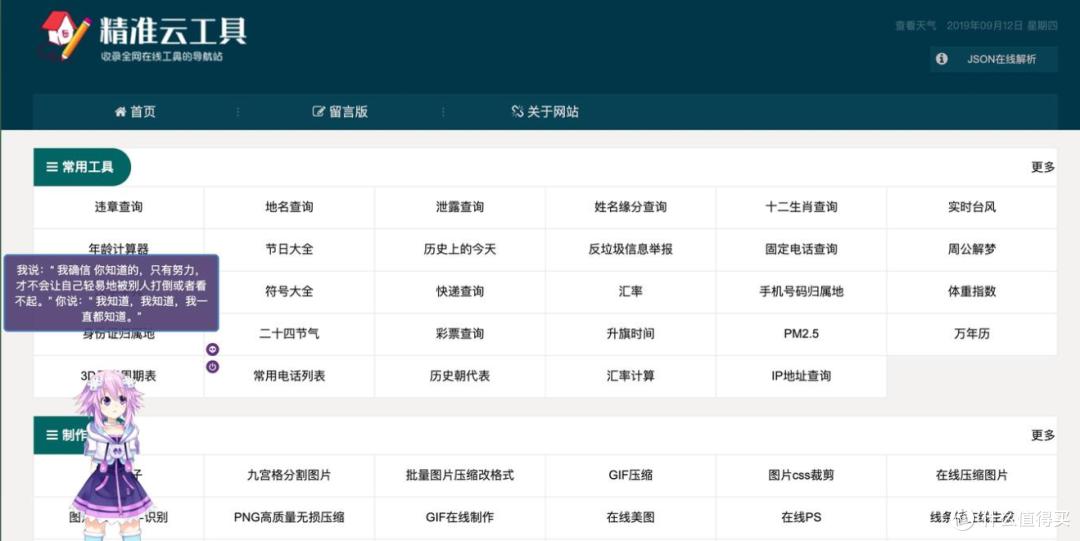Screen dimensions: 1080x541
Task: Open the 节日大全 tool
Action: coord(289,249)
